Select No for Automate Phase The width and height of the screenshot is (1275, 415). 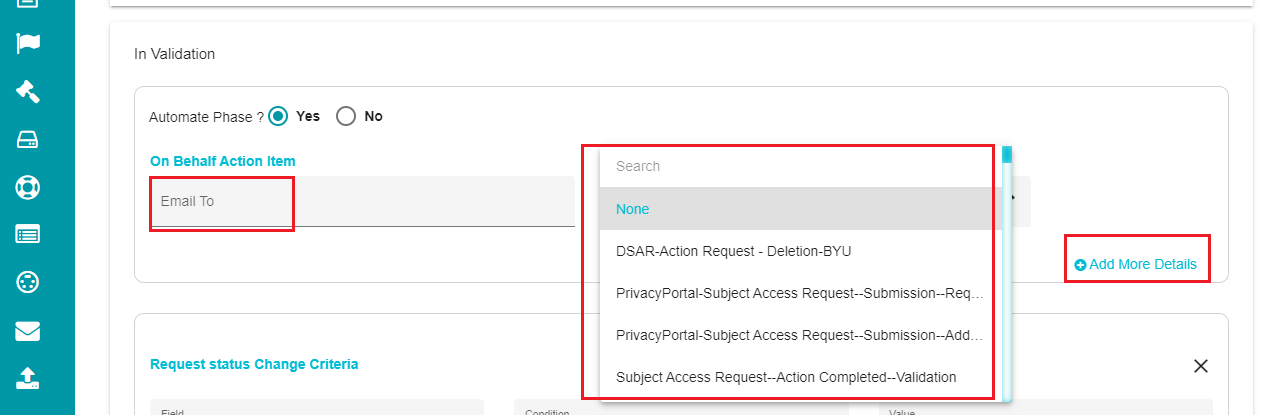(346, 116)
